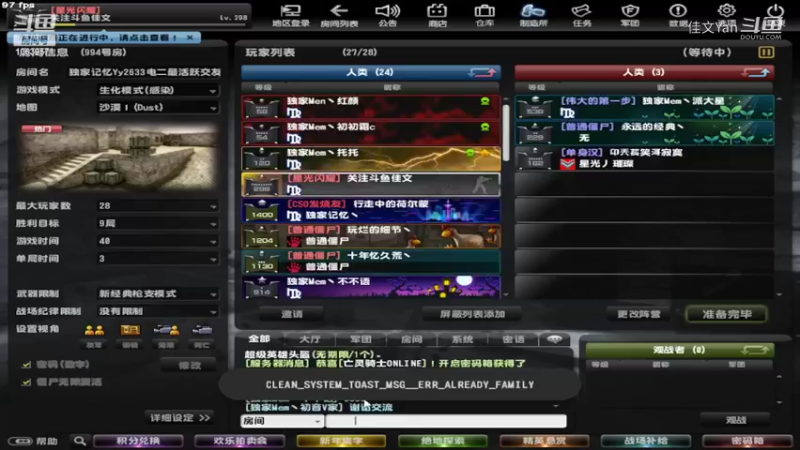Open the 地区登录 region login icon
Viewport: 800px width, 450px height.
[x=291, y=15]
